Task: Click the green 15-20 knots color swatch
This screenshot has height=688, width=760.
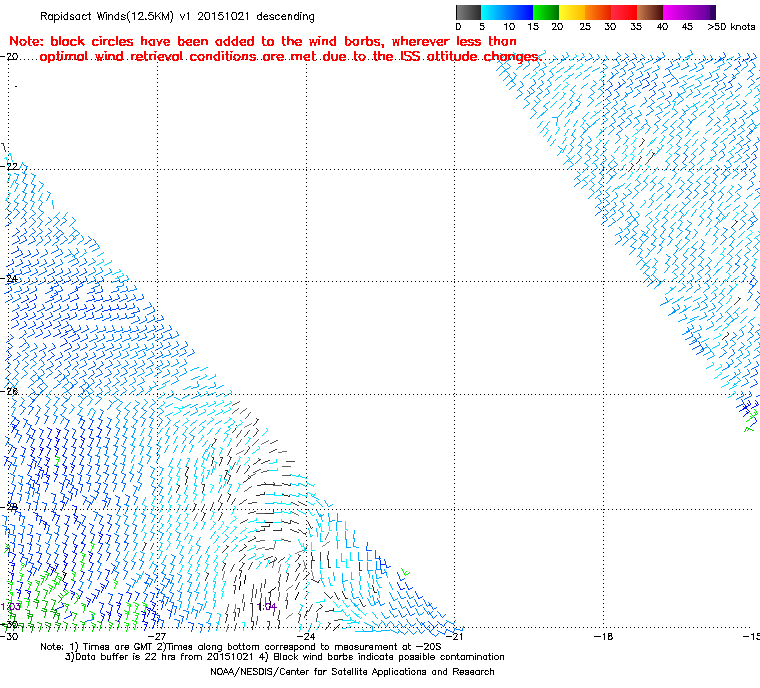Action: [x=546, y=12]
